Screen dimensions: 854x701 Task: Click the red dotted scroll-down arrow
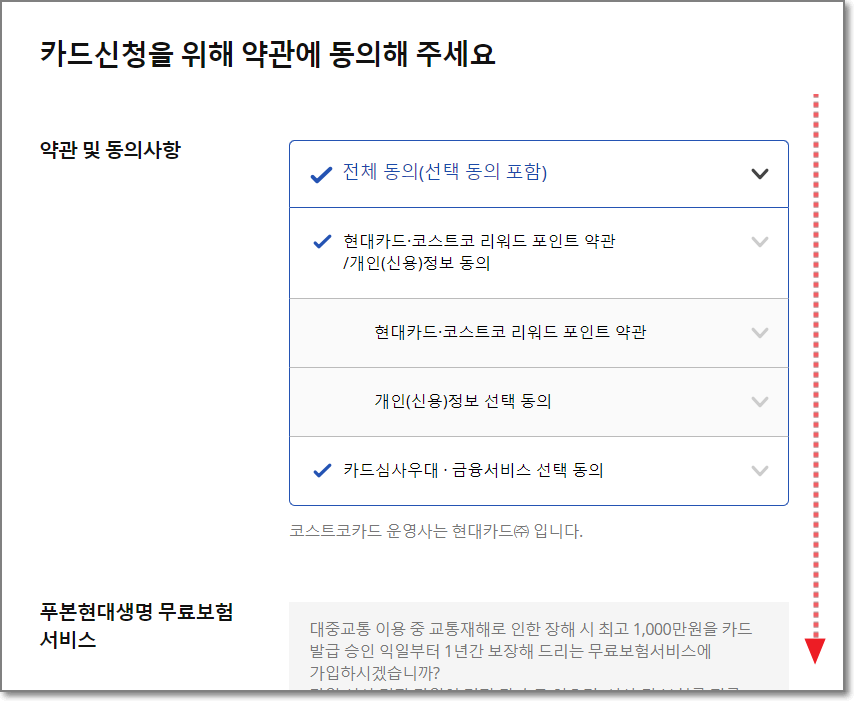815,648
